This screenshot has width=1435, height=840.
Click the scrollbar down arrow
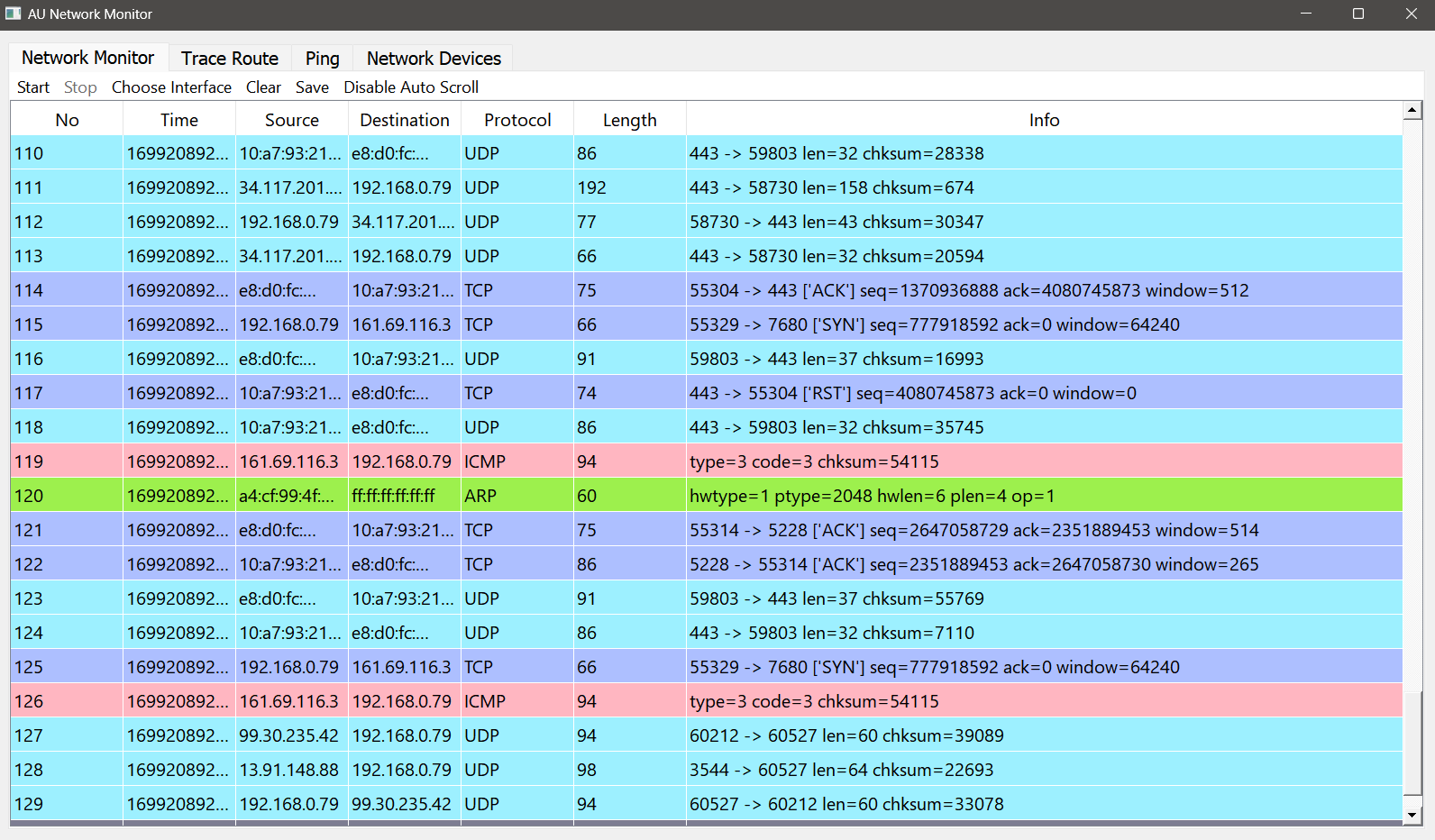tap(1412, 815)
